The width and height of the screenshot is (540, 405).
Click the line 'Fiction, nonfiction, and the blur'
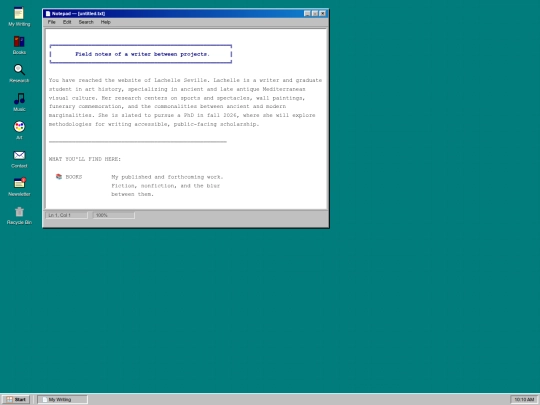click(x=166, y=186)
